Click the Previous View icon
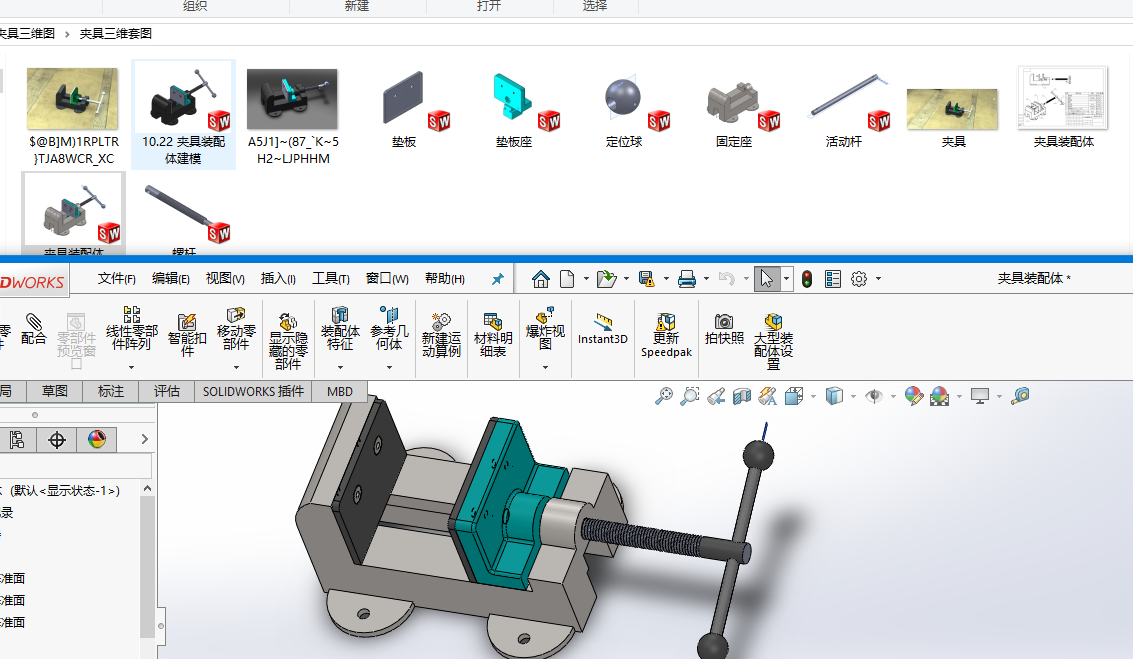1133x659 pixels. (716, 396)
